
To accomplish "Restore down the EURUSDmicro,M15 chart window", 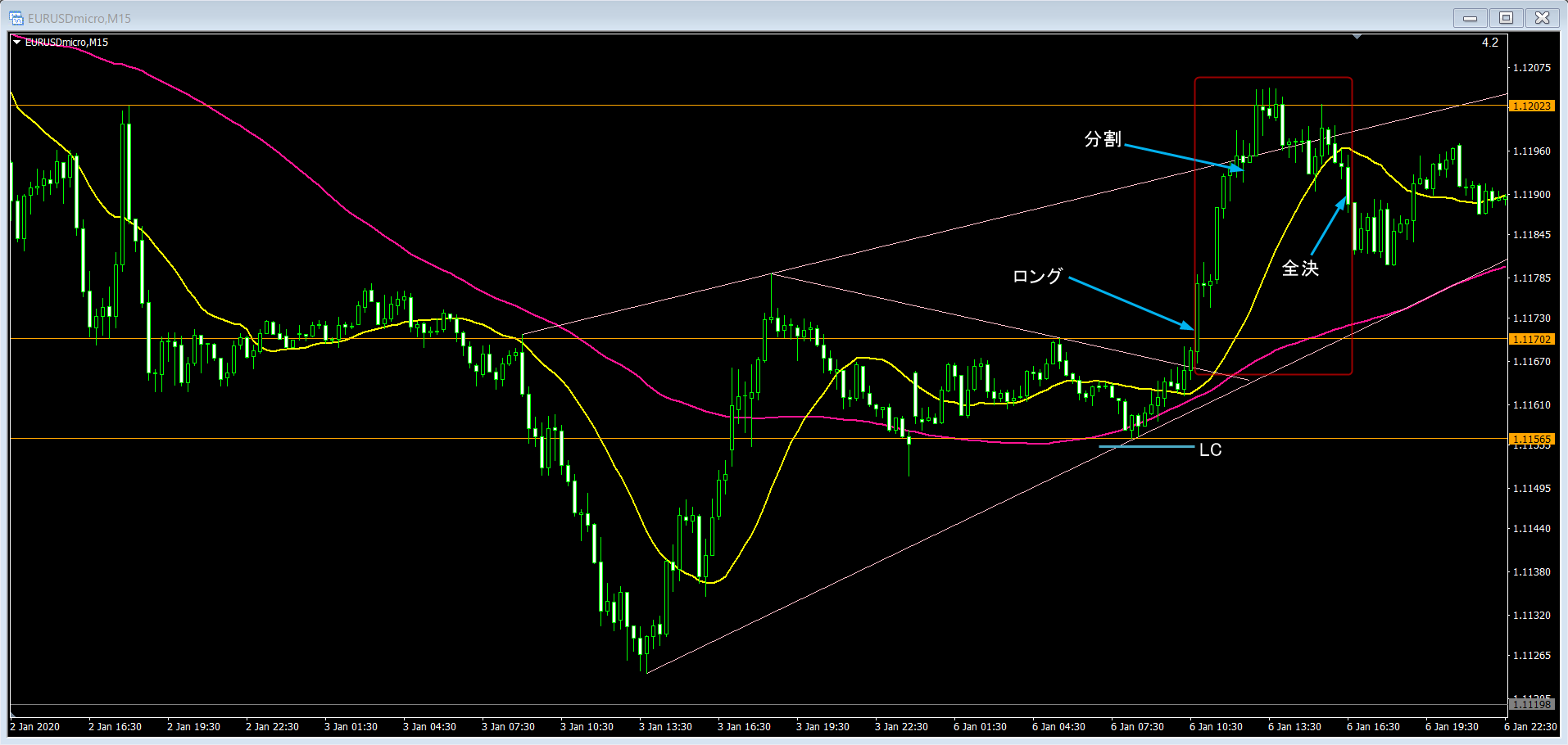I will (x=1507, y=18).
